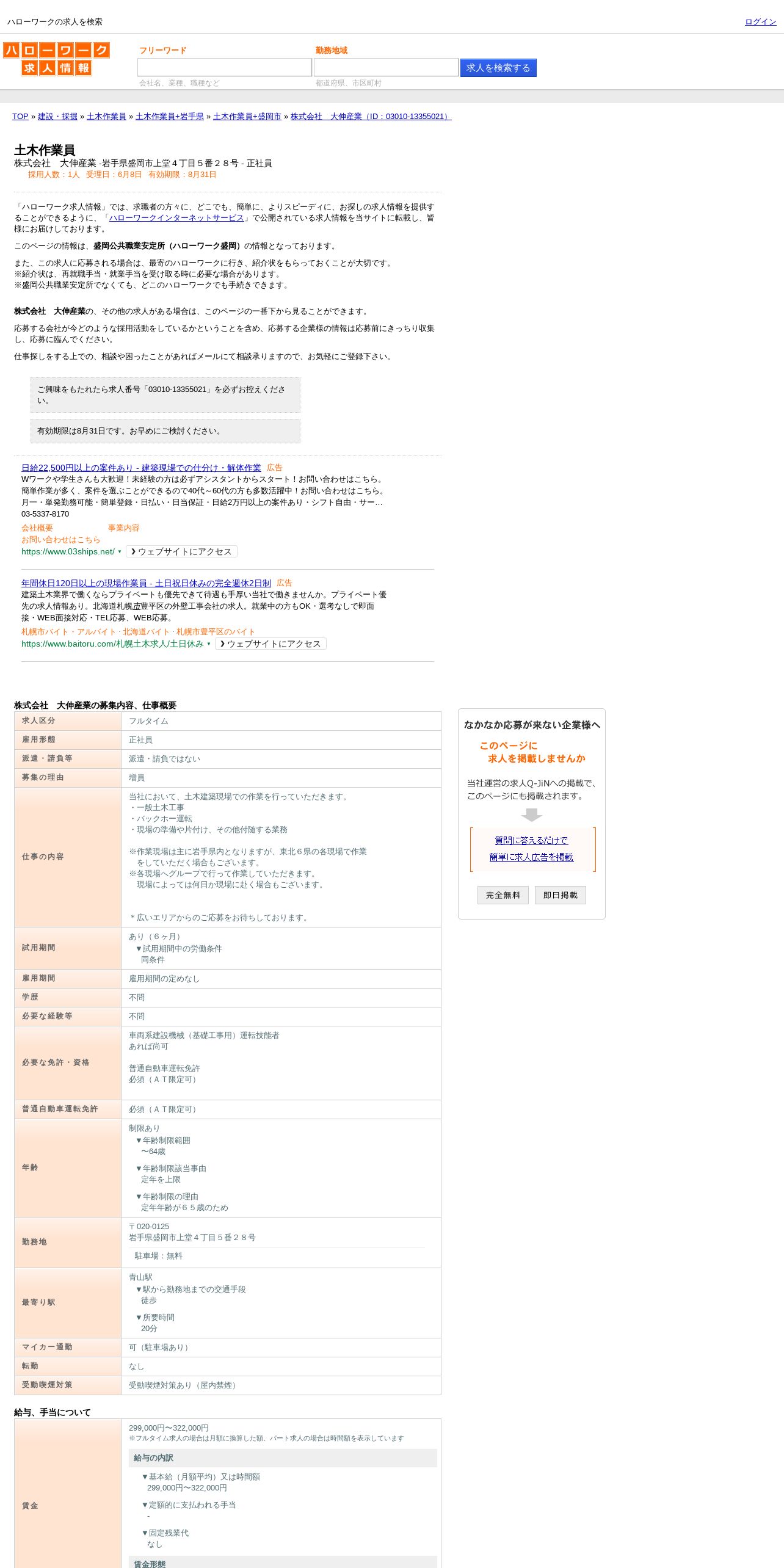This screenshot has width=784, height=1568.
Task: Select the フルタイム value in 求人区分 row
Action: tap(148, 721)
